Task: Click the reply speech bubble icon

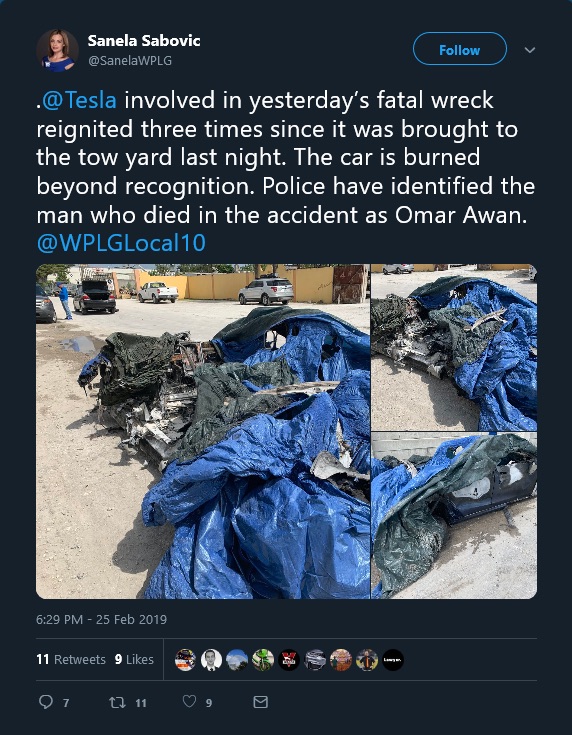Action: (46, 702)
